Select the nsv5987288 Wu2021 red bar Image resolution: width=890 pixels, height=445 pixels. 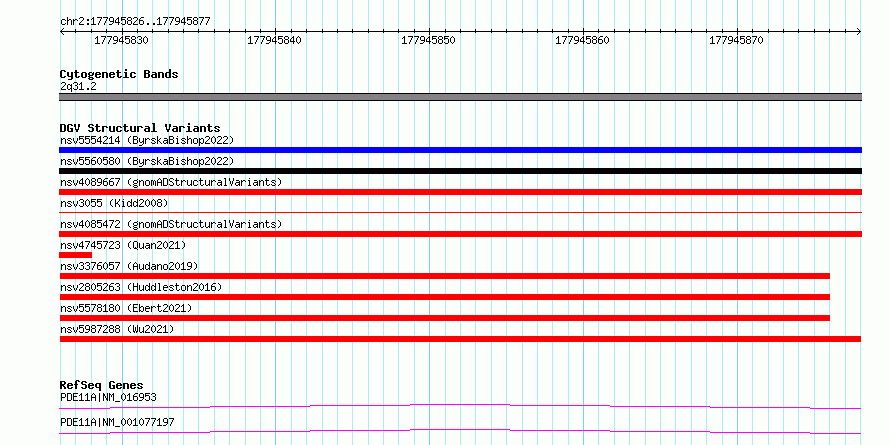(460, 339)
